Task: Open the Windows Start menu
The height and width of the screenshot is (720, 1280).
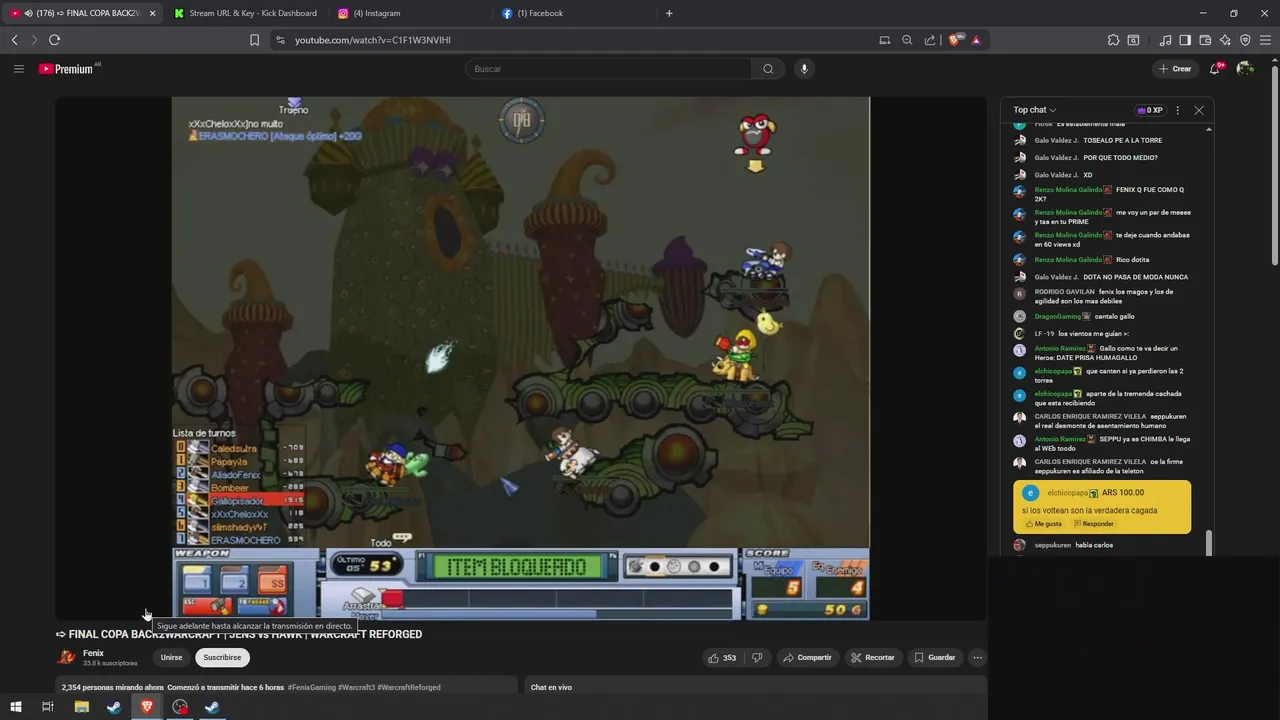Action: (15, 707)
